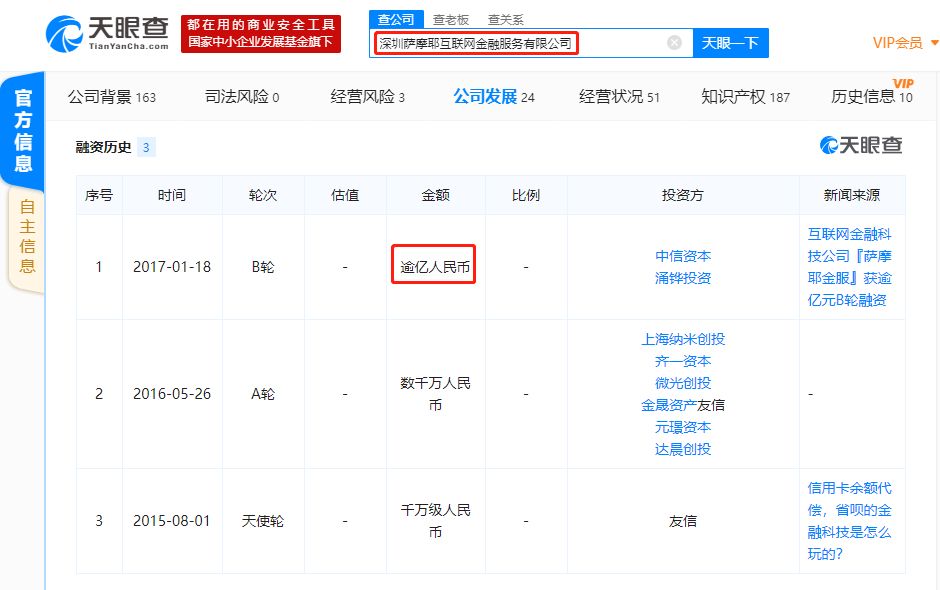Click the 轮次 column header

[263, 195]
